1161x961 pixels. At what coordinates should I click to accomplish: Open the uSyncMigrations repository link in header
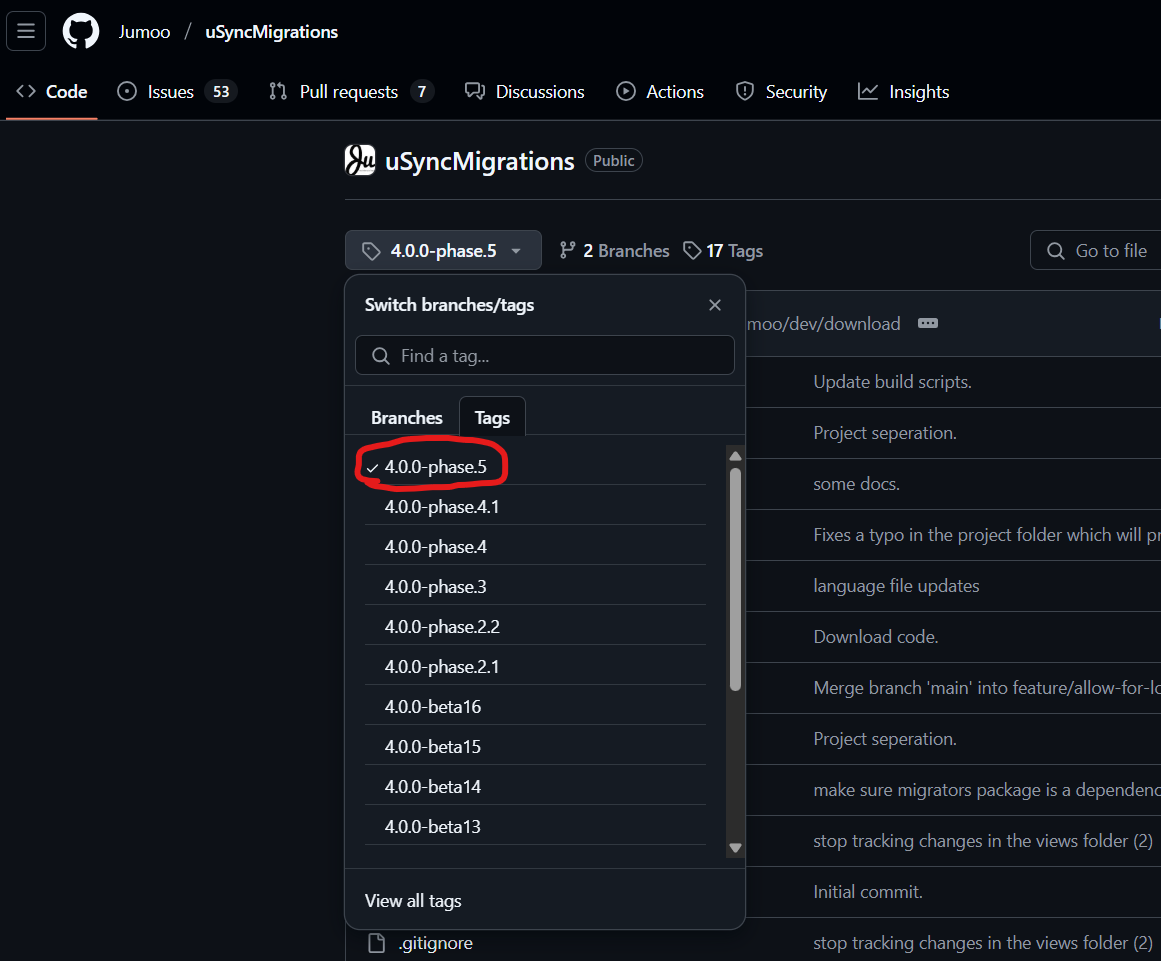coord(272,32)
